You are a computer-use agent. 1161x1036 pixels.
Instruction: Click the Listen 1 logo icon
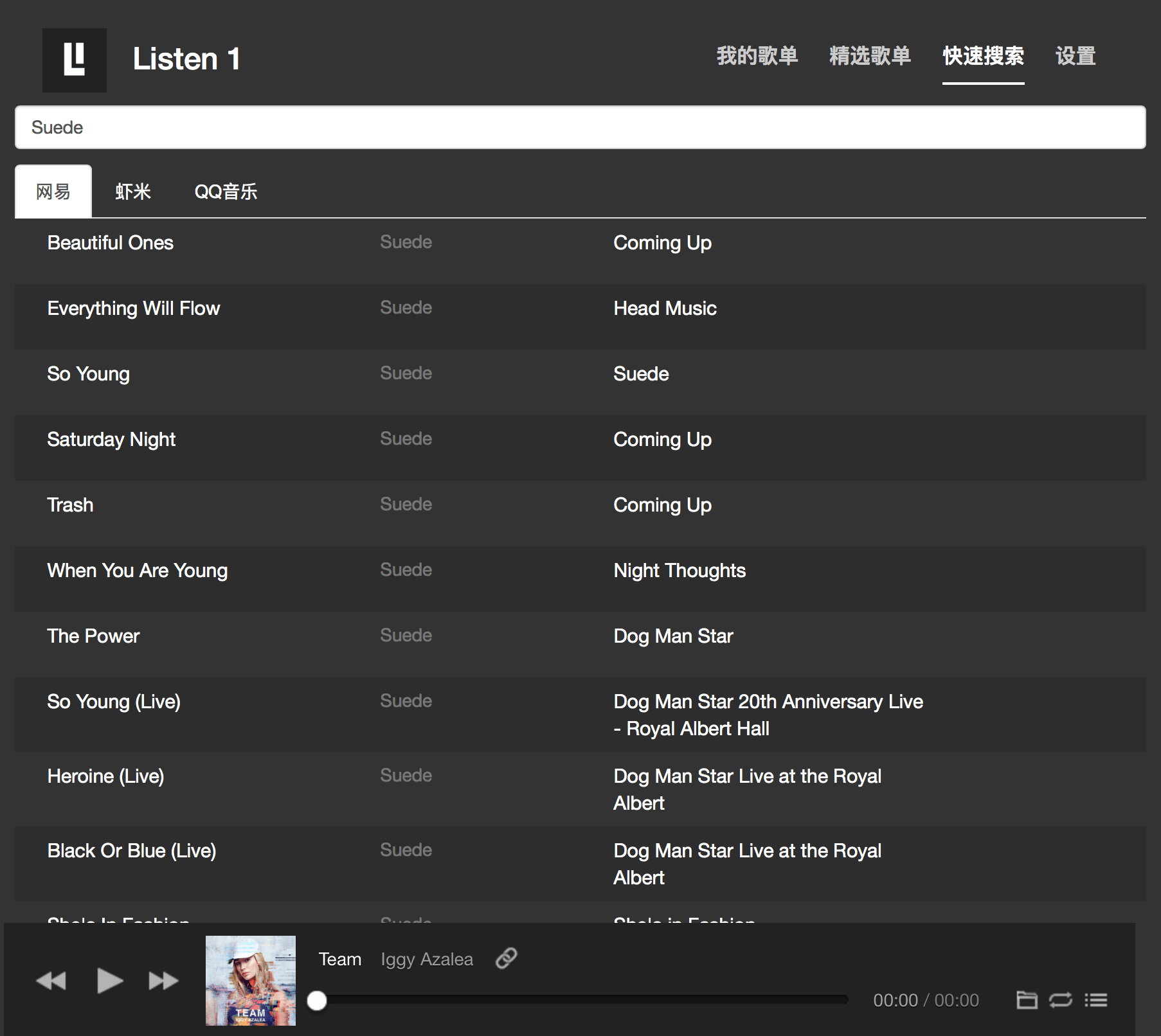tap(75, 60)
